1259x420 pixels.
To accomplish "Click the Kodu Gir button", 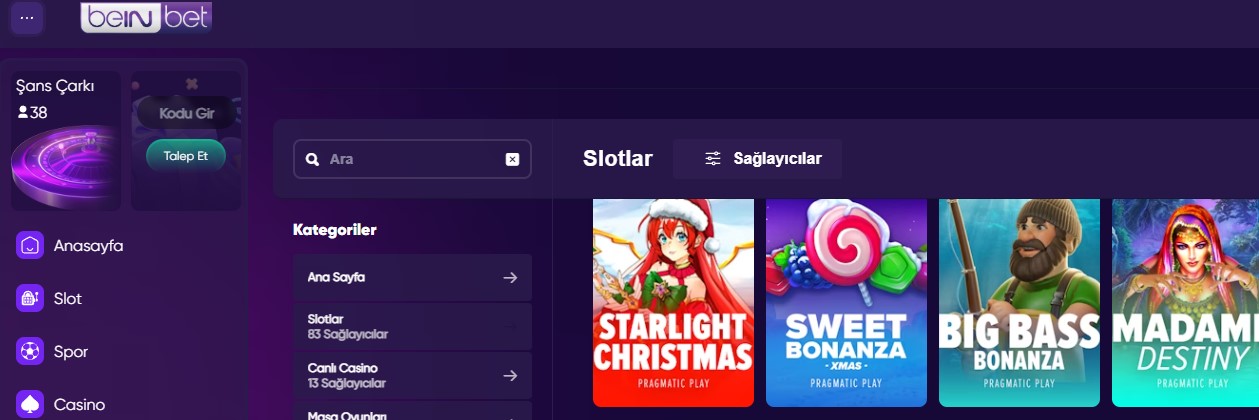I will pyautogui.click(x=187, y=113).
